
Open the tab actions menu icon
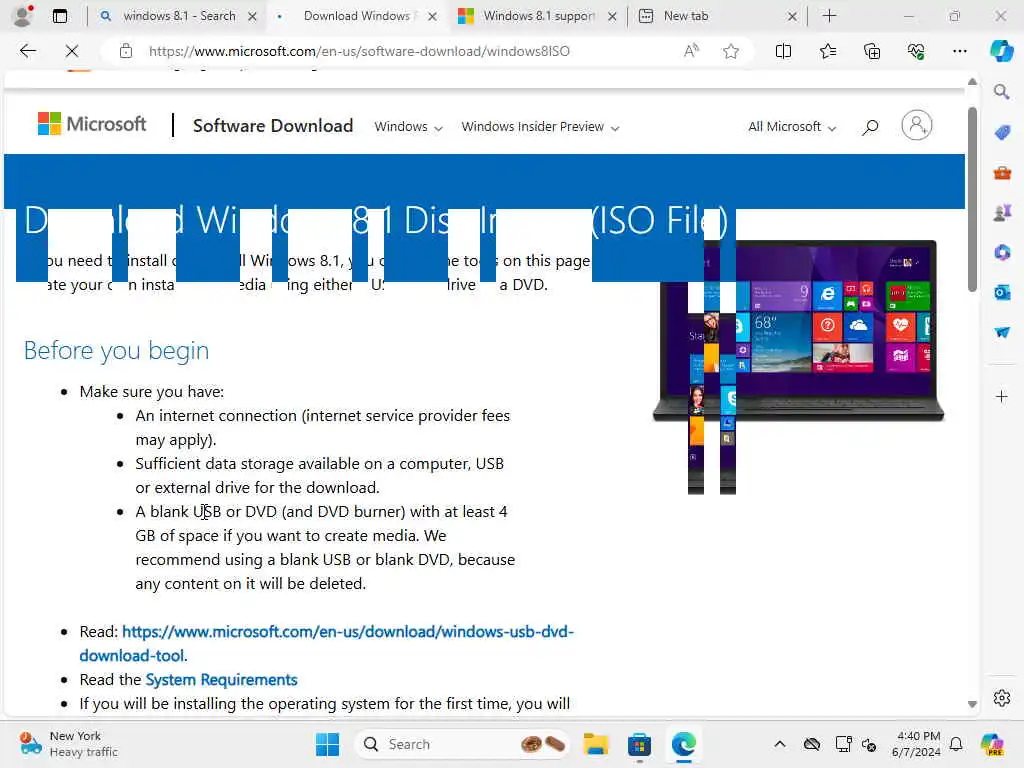click(x=59, y=16)
